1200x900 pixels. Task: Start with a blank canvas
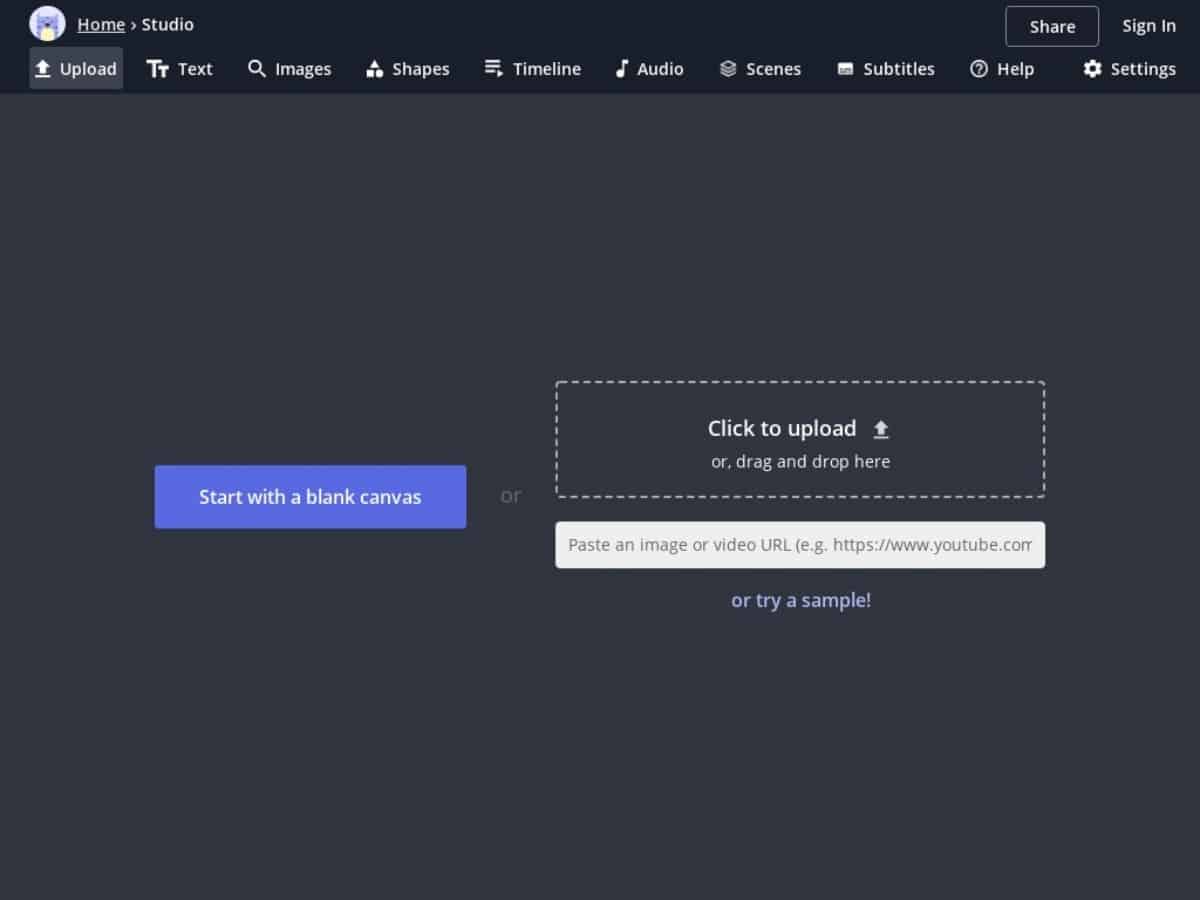310,496
